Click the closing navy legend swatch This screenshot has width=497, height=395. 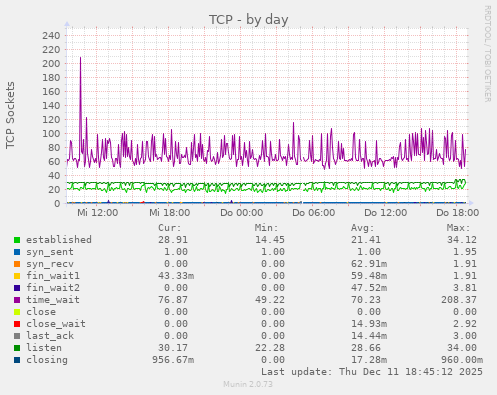point(17,360)
